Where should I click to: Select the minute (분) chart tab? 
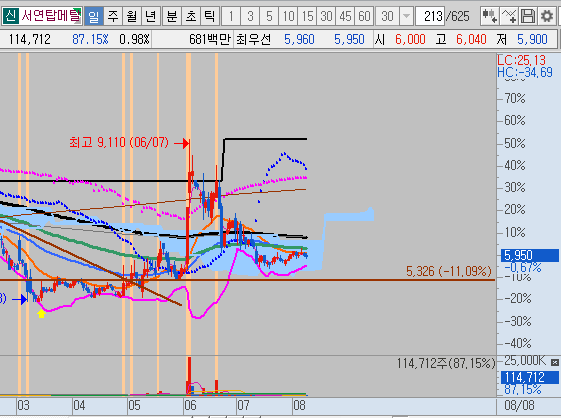coord(172,16)
